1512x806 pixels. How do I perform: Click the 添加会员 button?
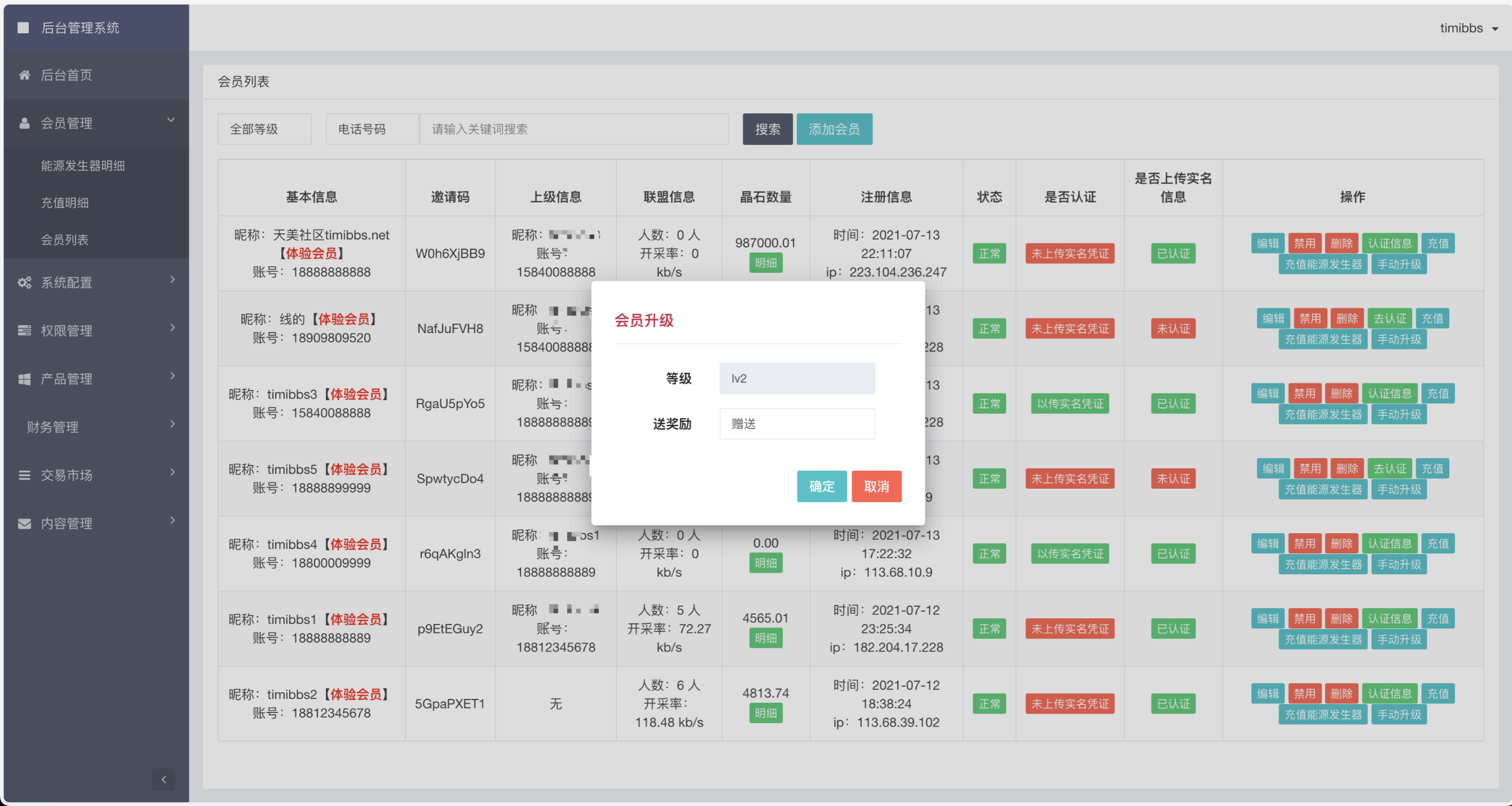(833, 129)
